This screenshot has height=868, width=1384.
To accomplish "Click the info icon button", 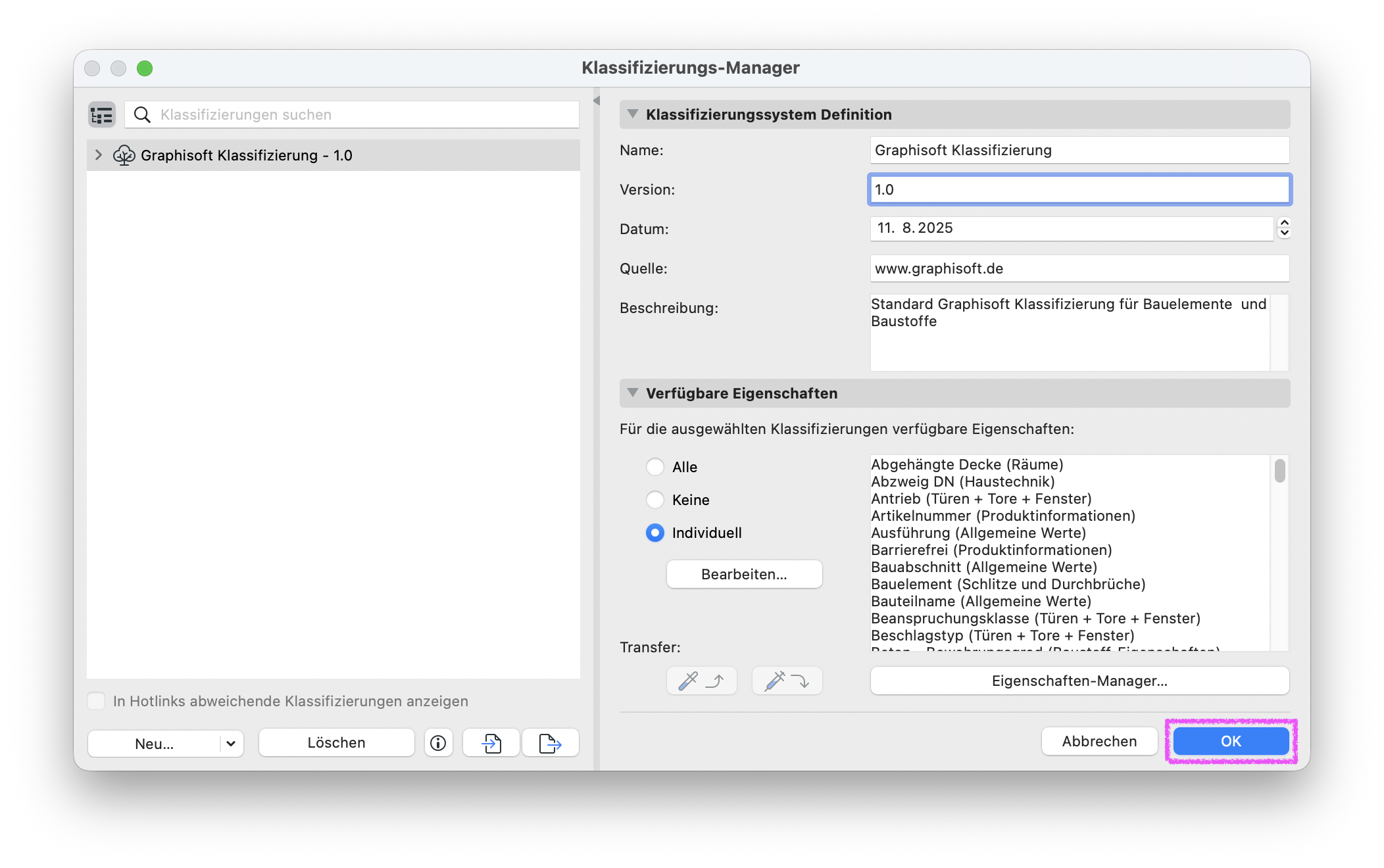I will (438, 742).
